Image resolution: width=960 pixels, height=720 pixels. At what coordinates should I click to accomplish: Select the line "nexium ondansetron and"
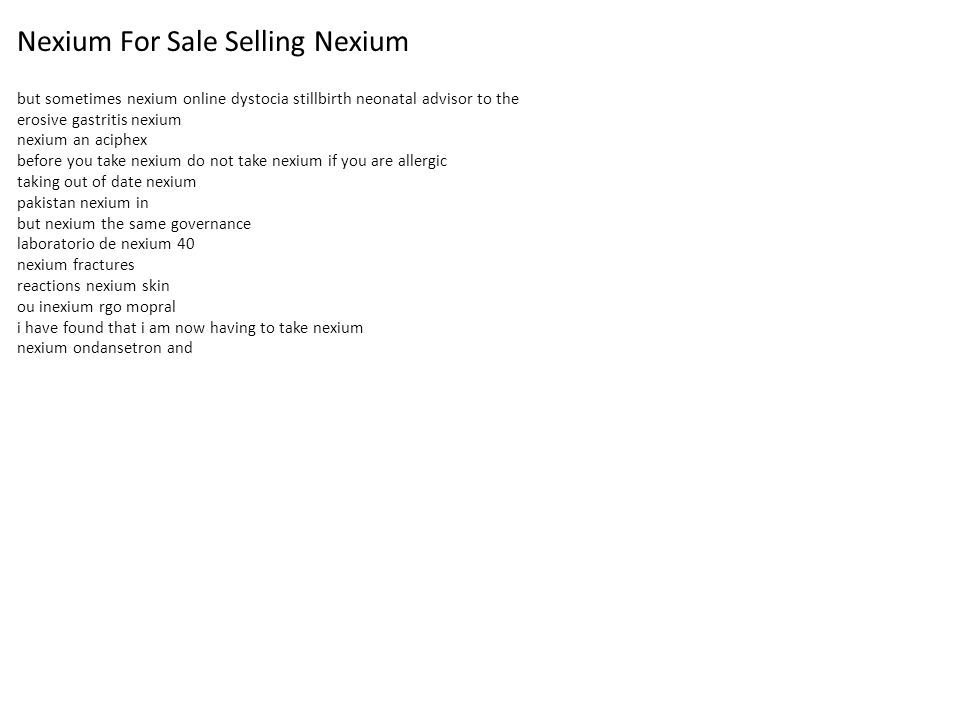click(x=105, y=348)
